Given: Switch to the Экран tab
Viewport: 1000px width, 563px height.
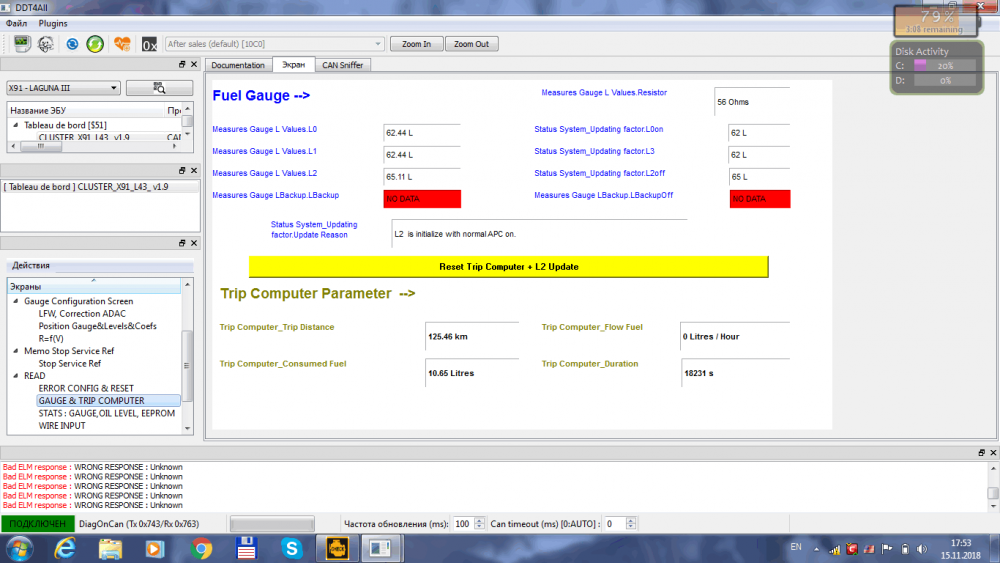Looking at the screenshot, I should [x=293, y=64].
